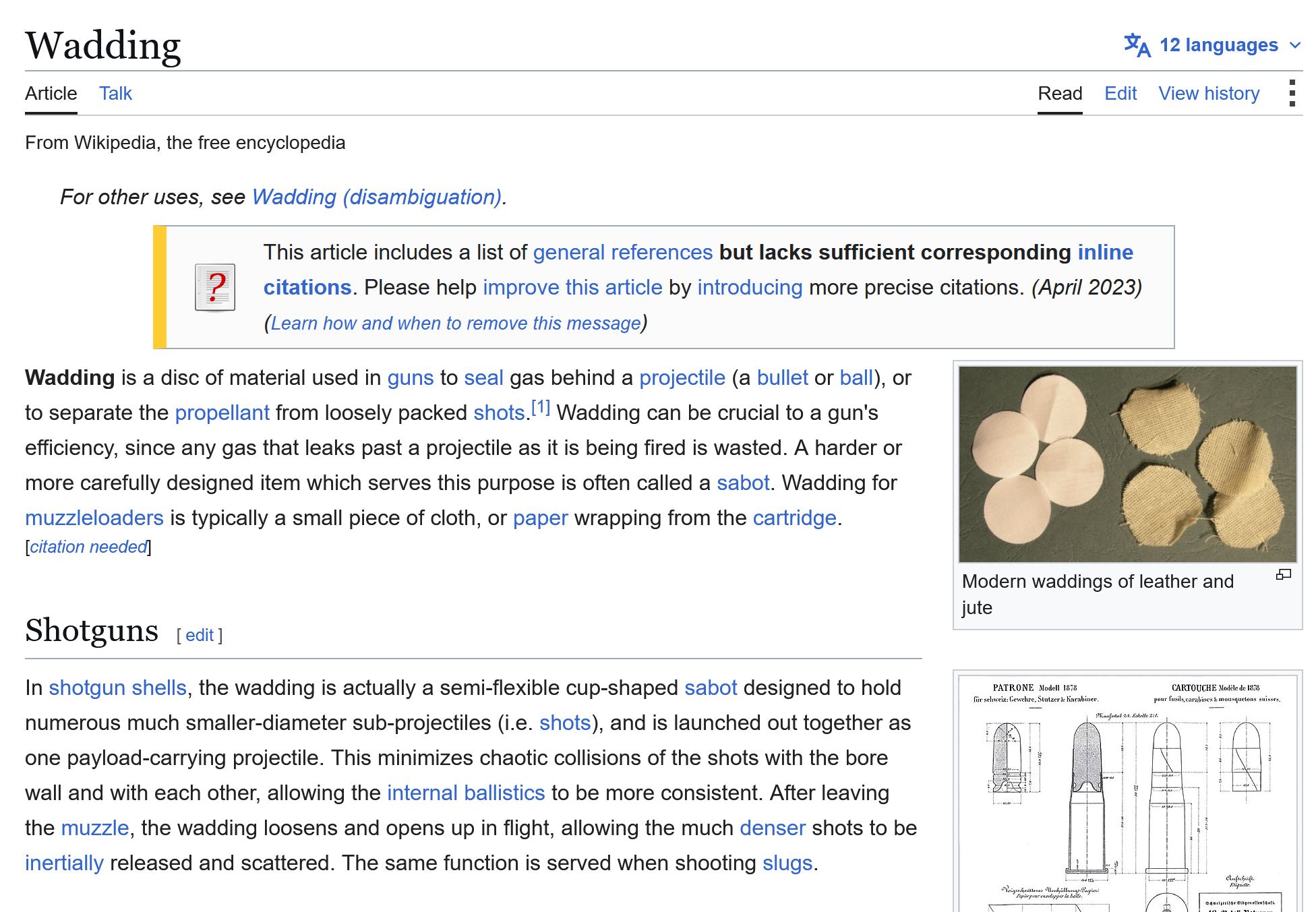The width and height of the screenshot is (1316, 912).
Task: Click the denser link
Action: tap(773, 828)
